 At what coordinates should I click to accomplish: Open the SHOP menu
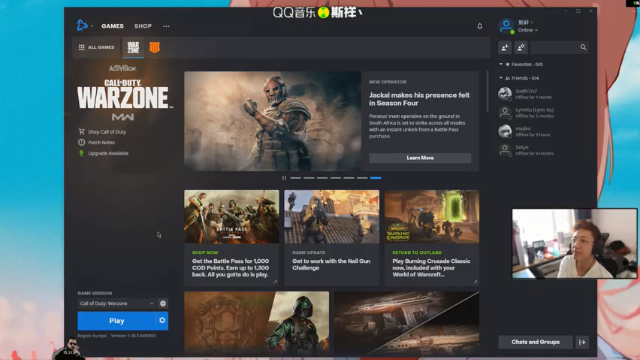point(143,26)
